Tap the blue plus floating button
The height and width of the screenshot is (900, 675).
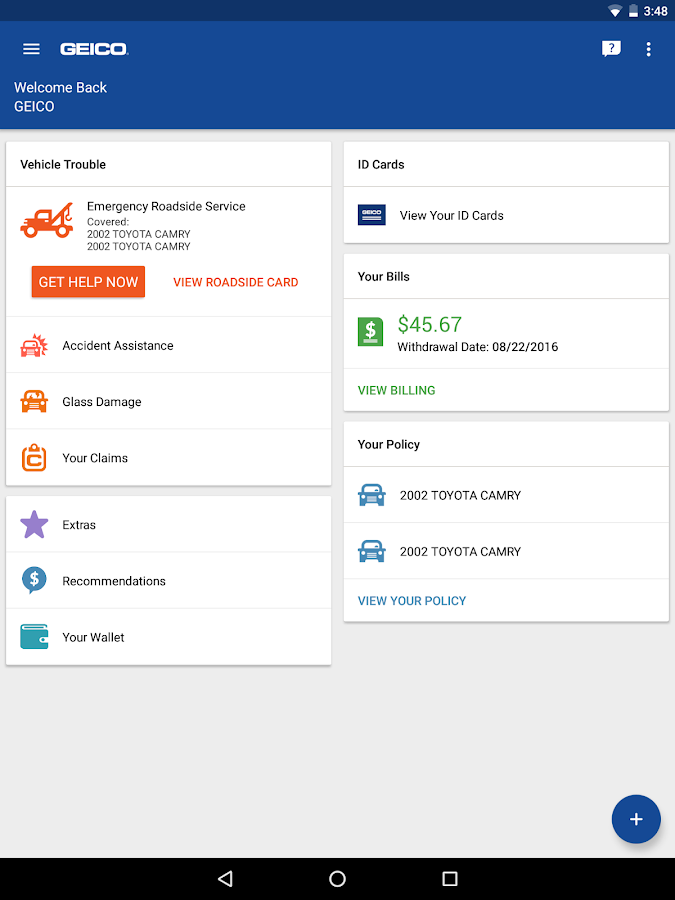[x=636, y=819]
